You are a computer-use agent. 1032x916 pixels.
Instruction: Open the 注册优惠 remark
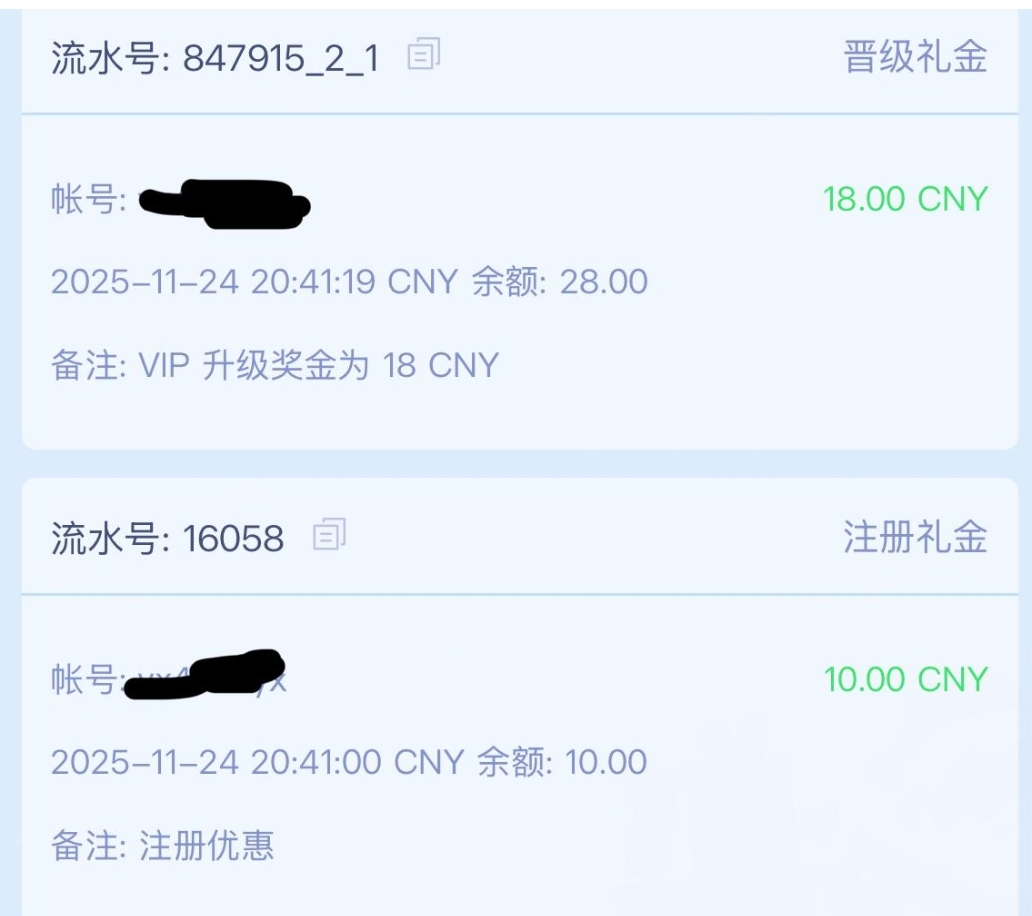pos(206,846)
